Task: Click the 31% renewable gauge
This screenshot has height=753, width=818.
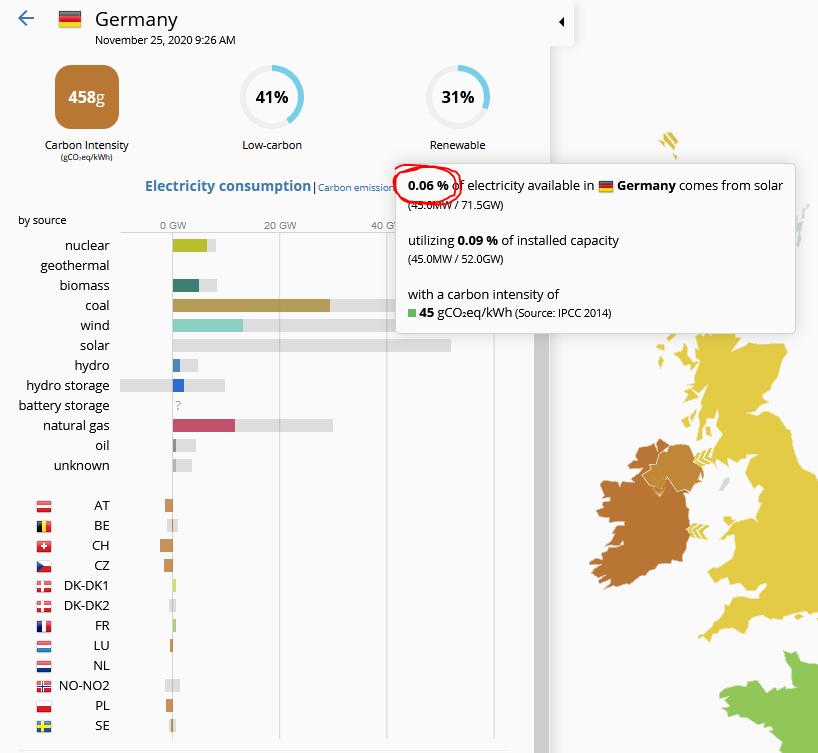Action: (x=457, y=97)
